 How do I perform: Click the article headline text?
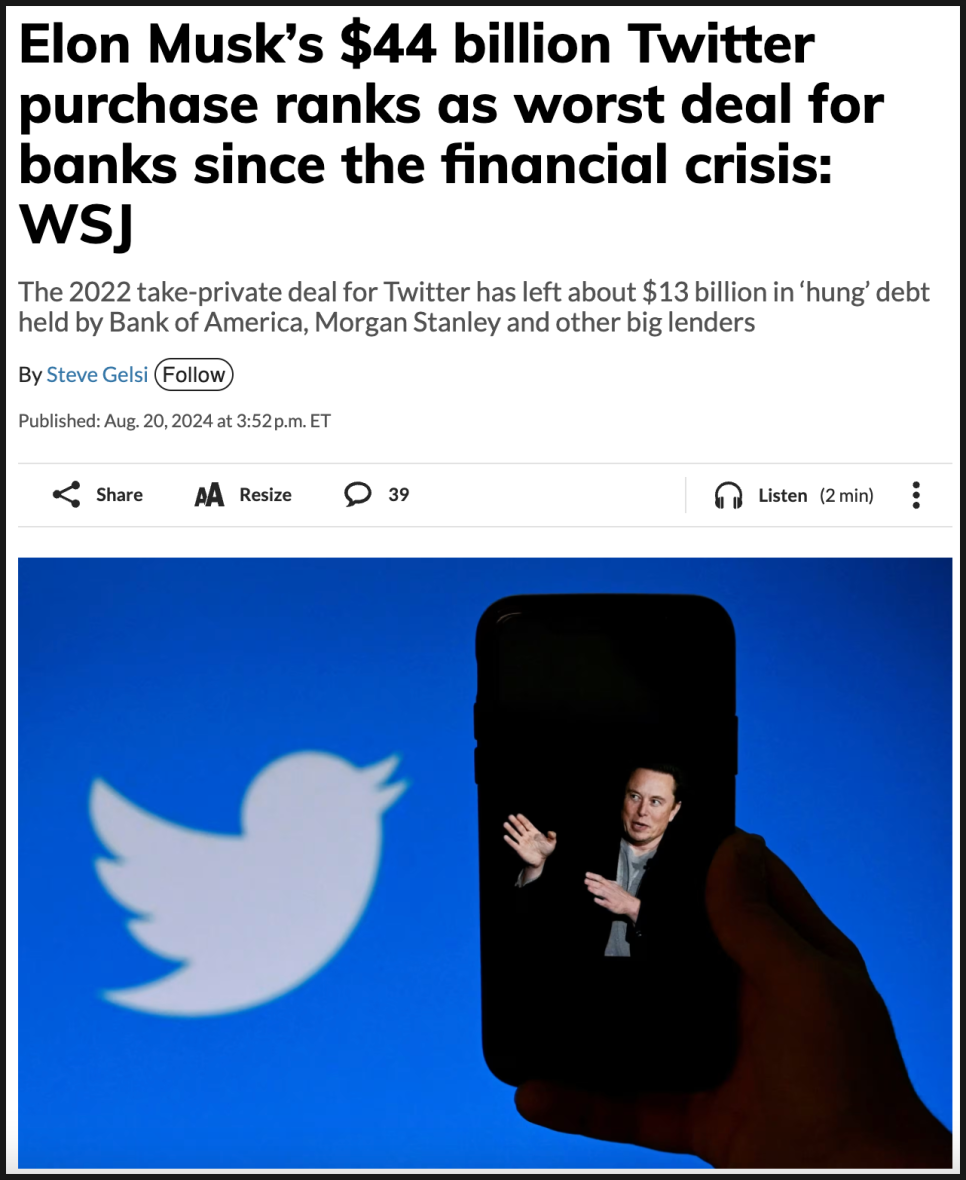[x=451, y=134]
